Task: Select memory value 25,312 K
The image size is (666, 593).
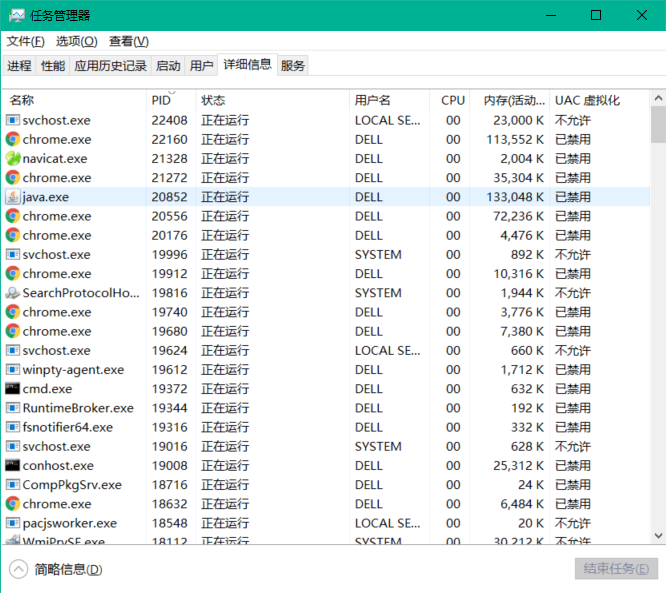Action: [519, 466]
